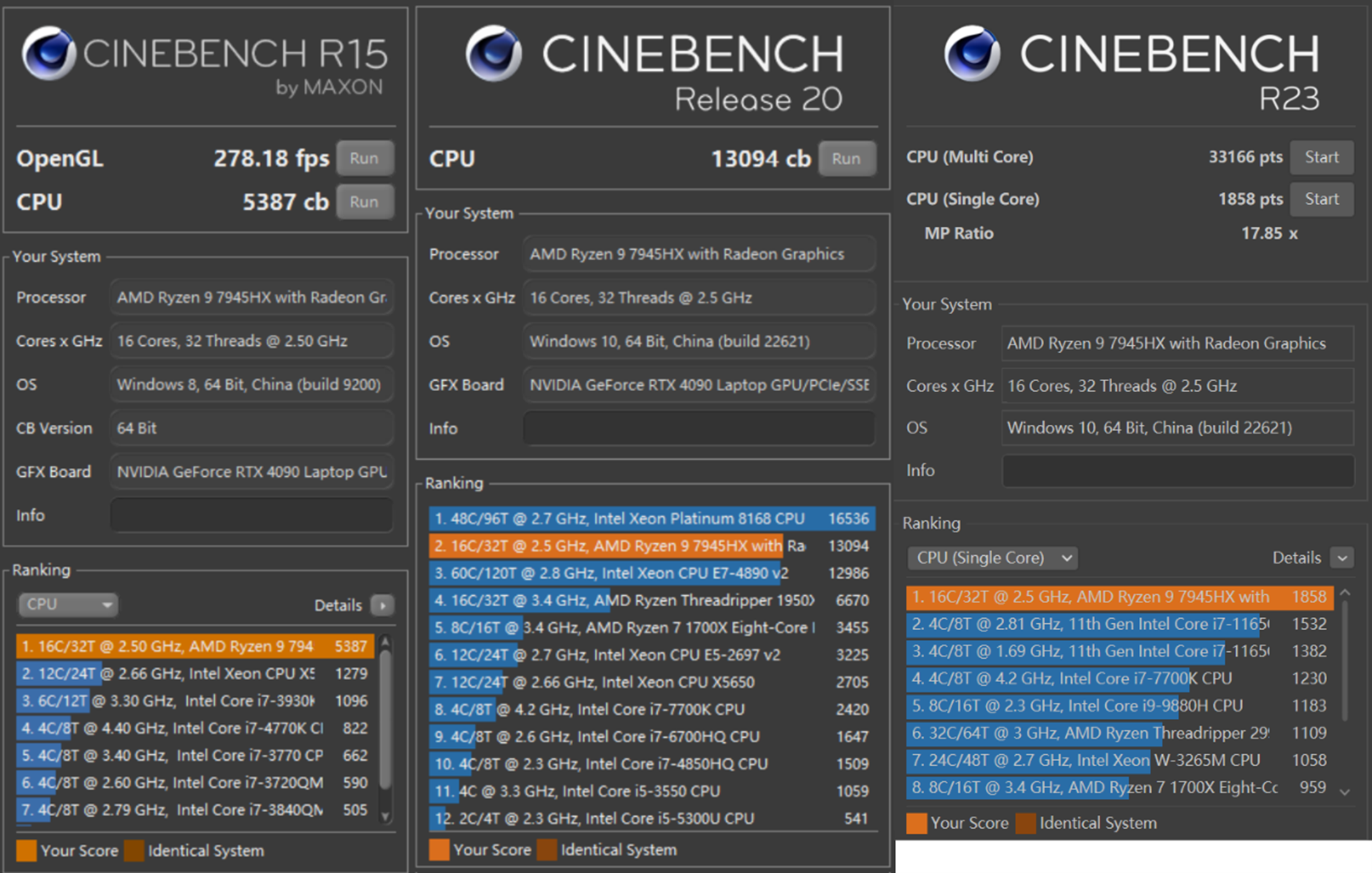Click Cores x GHz field in Cinebench R23
Screen dimensions: 1372x873
pyautogui.click(x=1179, y=386)
